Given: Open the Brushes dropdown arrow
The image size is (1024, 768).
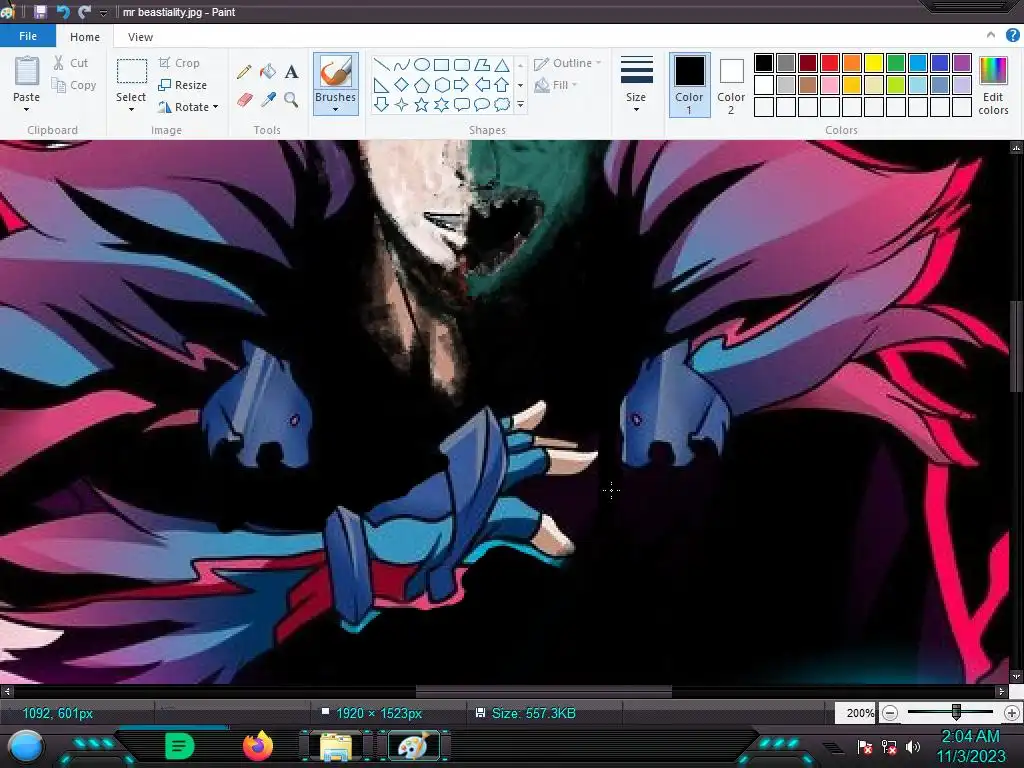Looking at the screenshot, I should (335, 110).
